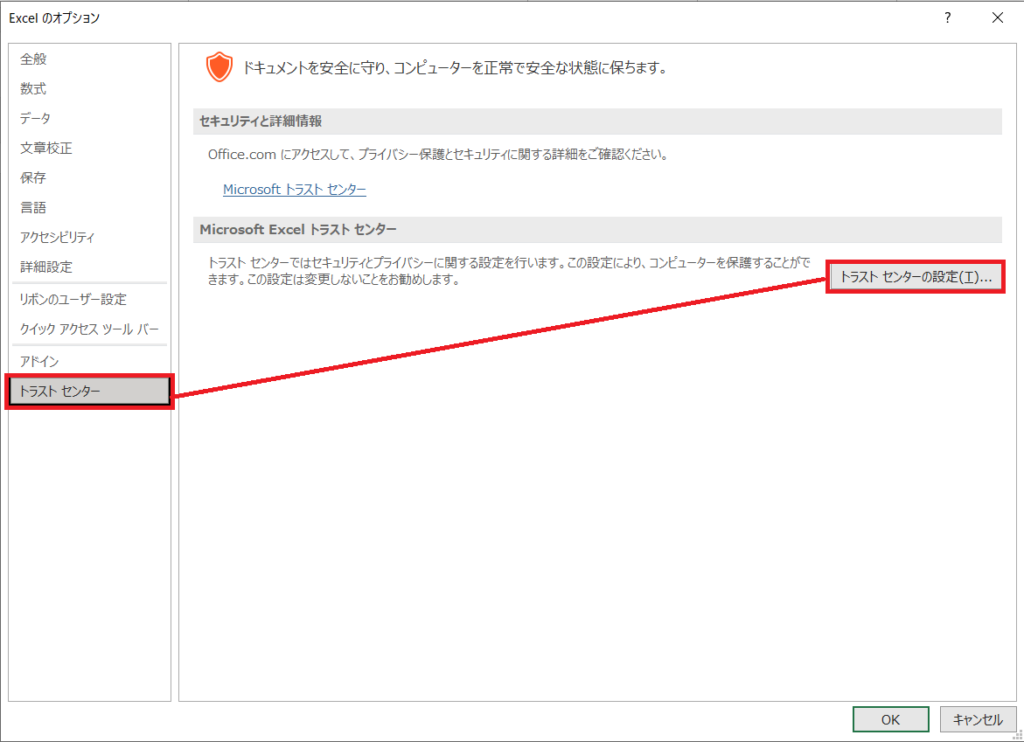This screenshot has width=1024, height=742.
Task: Open クイック アクセス ツール バー settings
Action: point(89,329)
